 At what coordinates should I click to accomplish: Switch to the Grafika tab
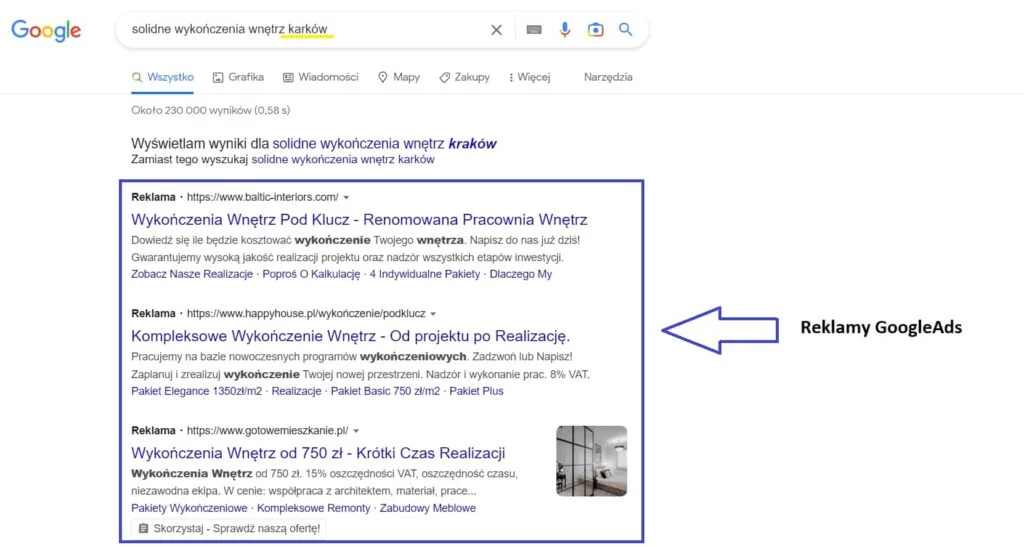tap(238, 77)
